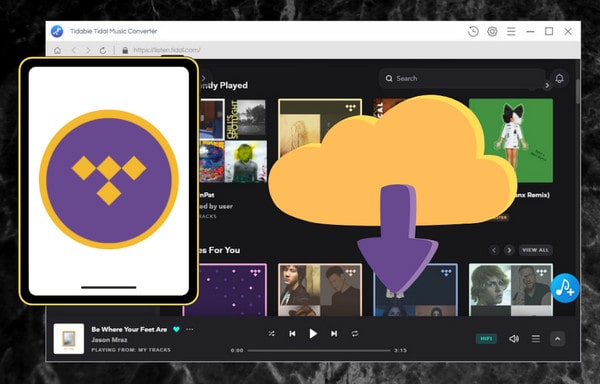Open the play queue icon
The height and width of the screenshot is (384, 600).
pos(536,338)
